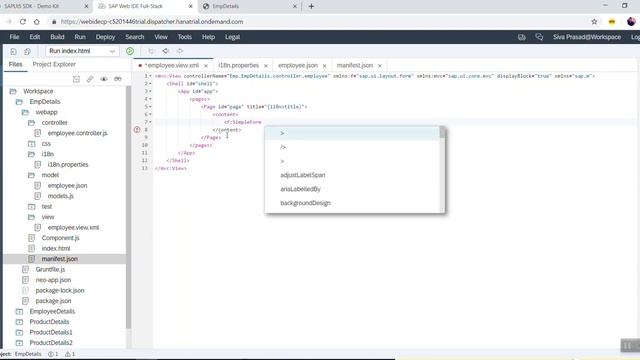This screenshot has width=640, height=360.
Task: Open a new browser tab
Action: click(311, 6)
